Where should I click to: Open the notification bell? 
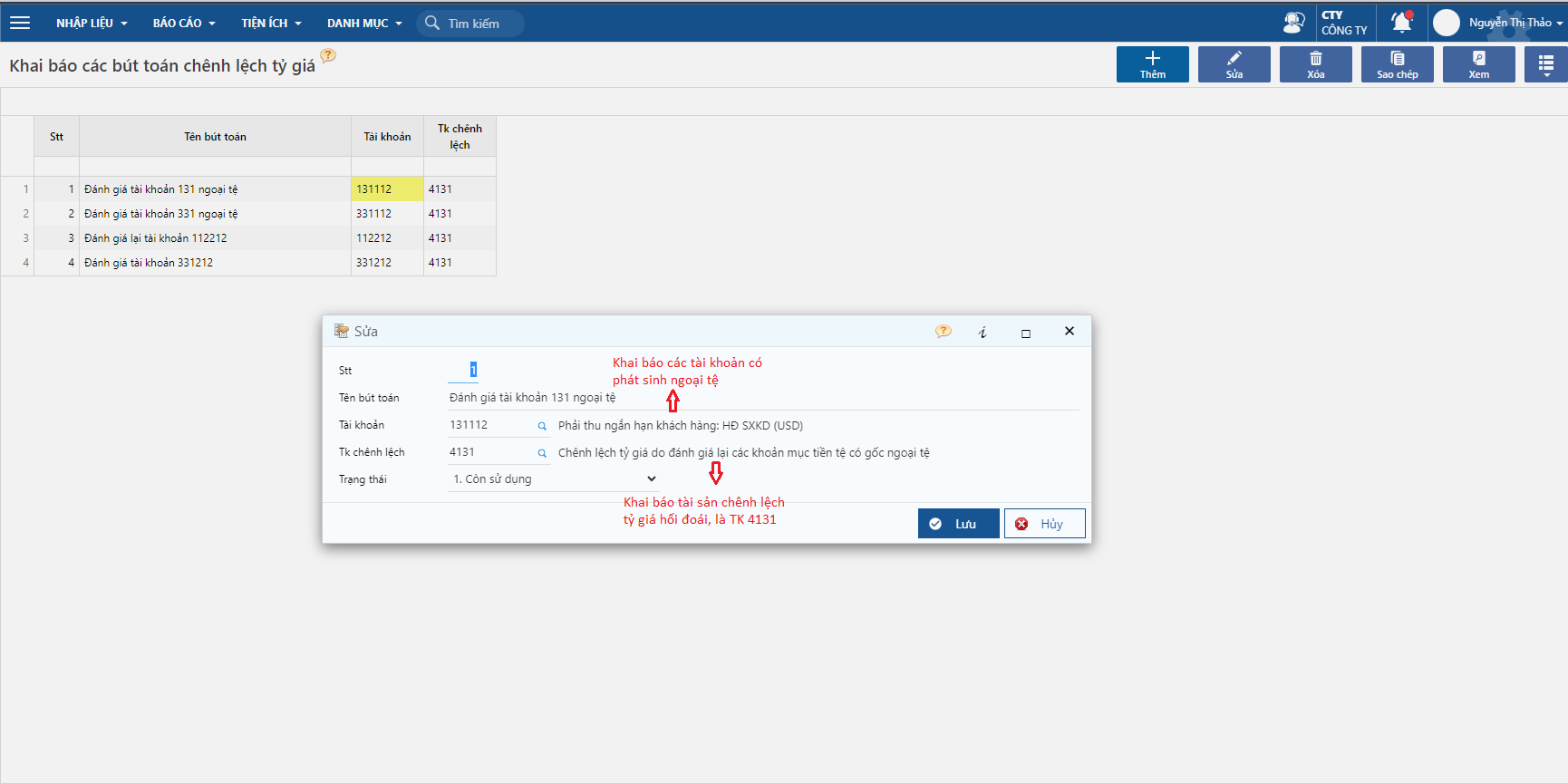pos(1401,23)
